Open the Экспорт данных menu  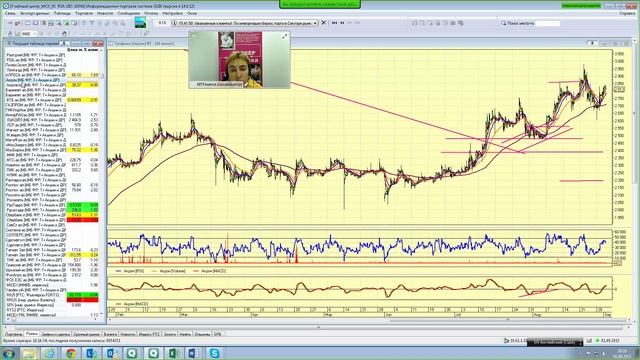(x=35, y=13)
